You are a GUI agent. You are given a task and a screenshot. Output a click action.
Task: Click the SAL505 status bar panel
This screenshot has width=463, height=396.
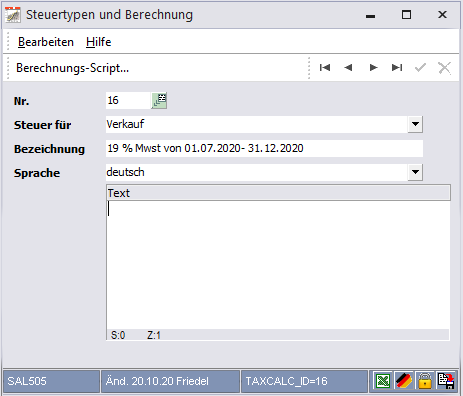pyautogui.click(x=51, y=381)
